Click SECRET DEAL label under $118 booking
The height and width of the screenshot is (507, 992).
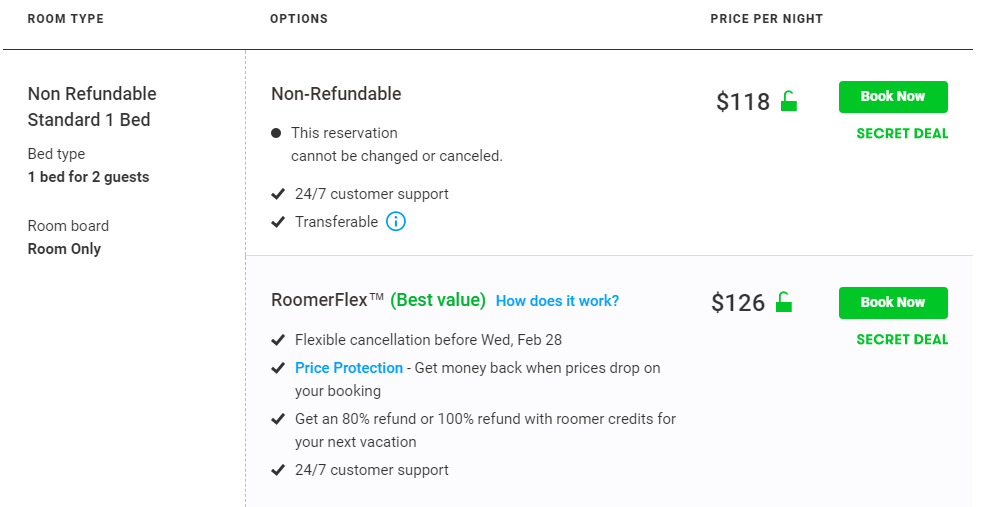pos(902,134)
